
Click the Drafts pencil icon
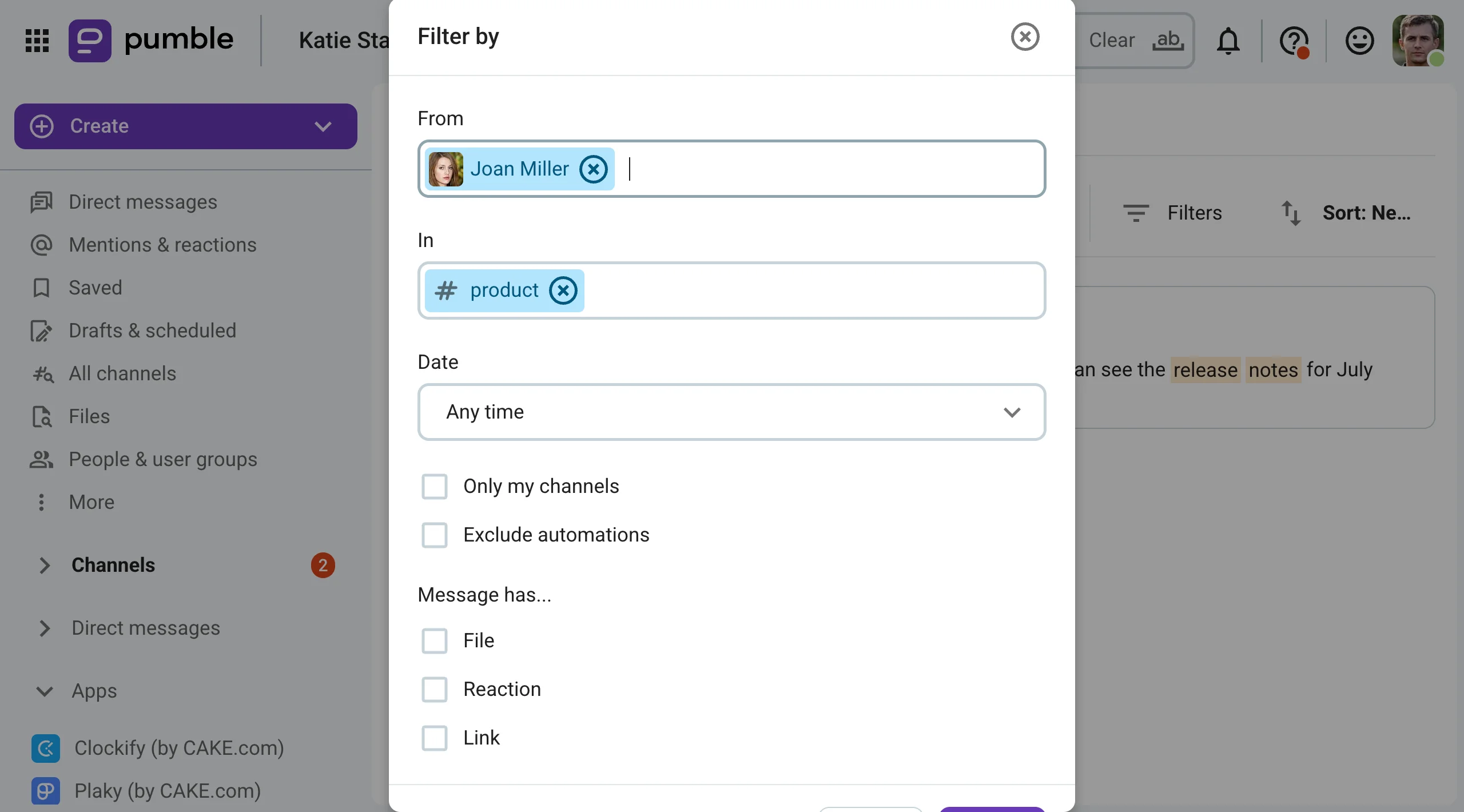coord(41,331)
